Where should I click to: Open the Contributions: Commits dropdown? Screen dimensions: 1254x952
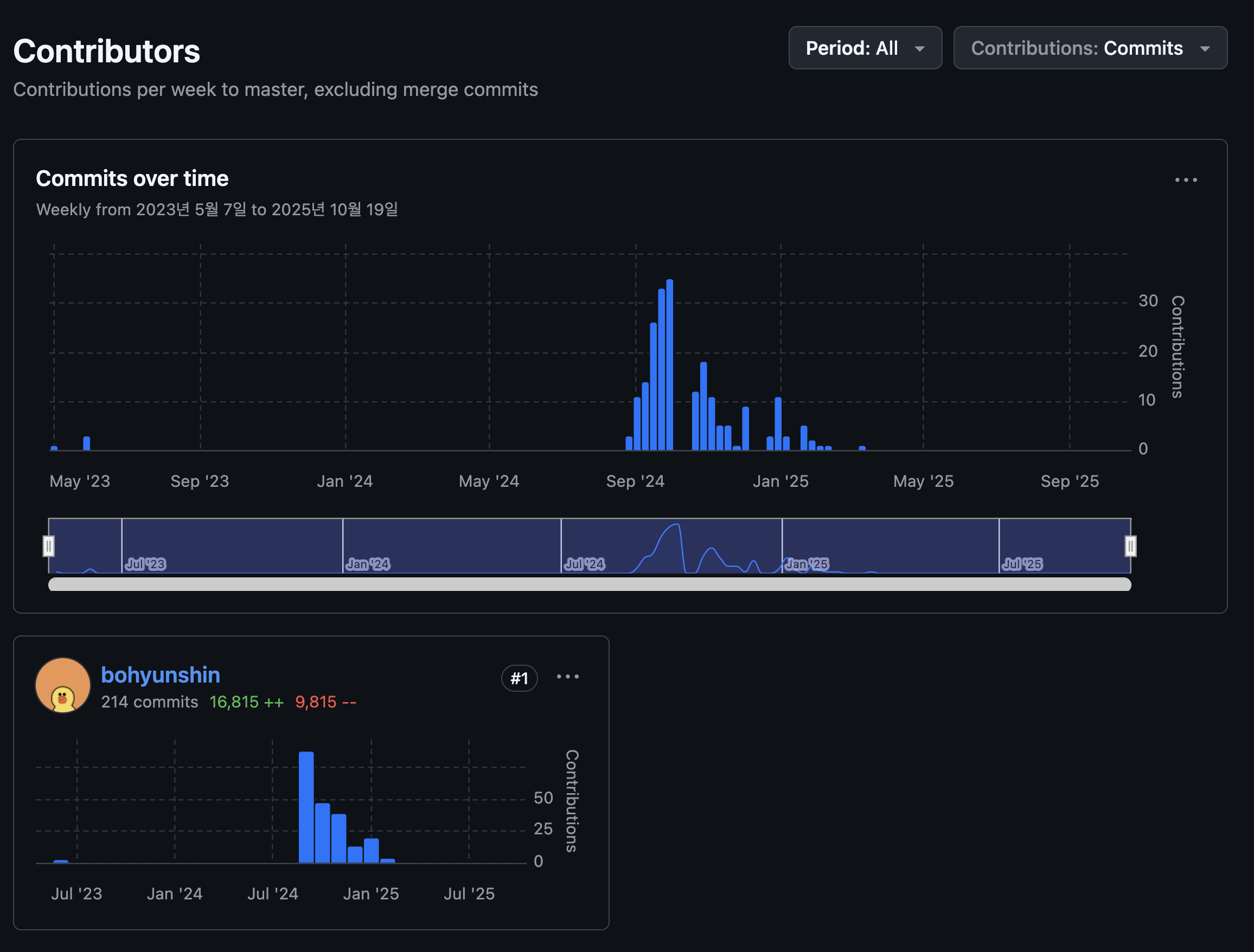[1090, 48]
